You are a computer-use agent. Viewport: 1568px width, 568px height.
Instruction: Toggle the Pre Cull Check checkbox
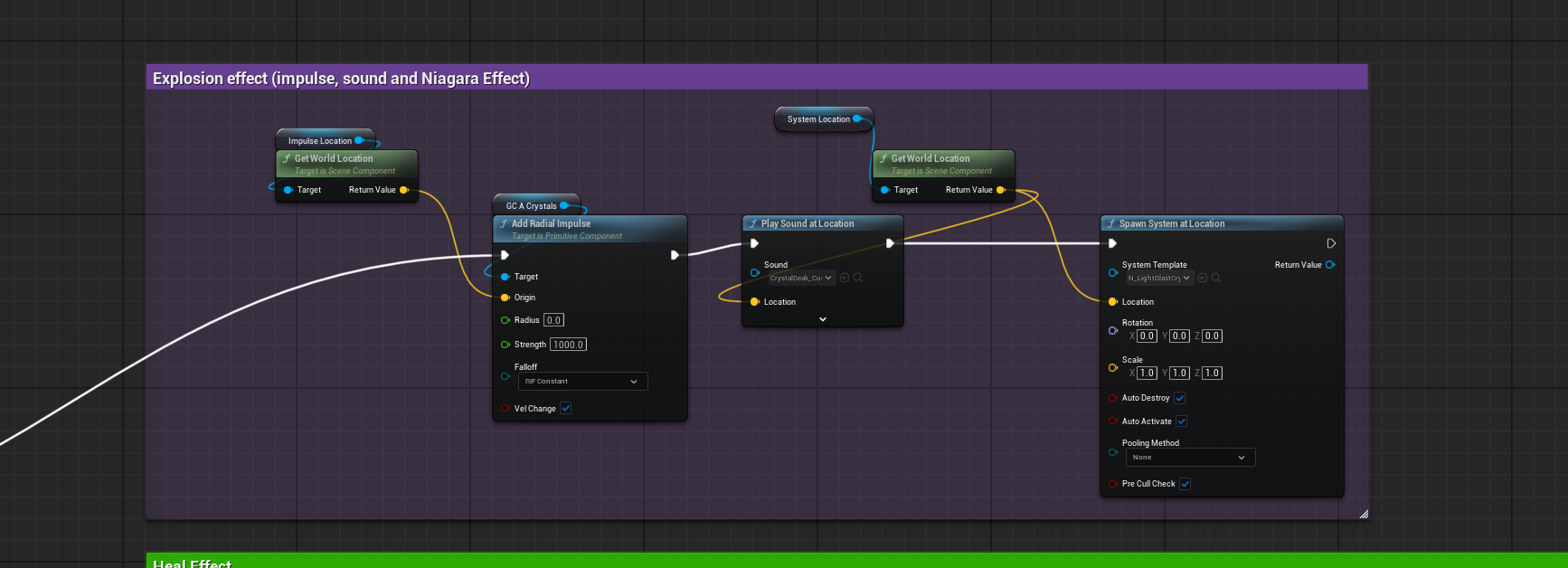pos(1185,484)
